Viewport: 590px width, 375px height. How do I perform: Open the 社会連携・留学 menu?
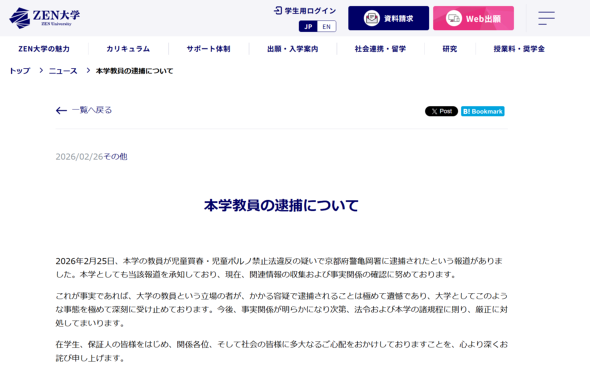click(x=380, y=49)
